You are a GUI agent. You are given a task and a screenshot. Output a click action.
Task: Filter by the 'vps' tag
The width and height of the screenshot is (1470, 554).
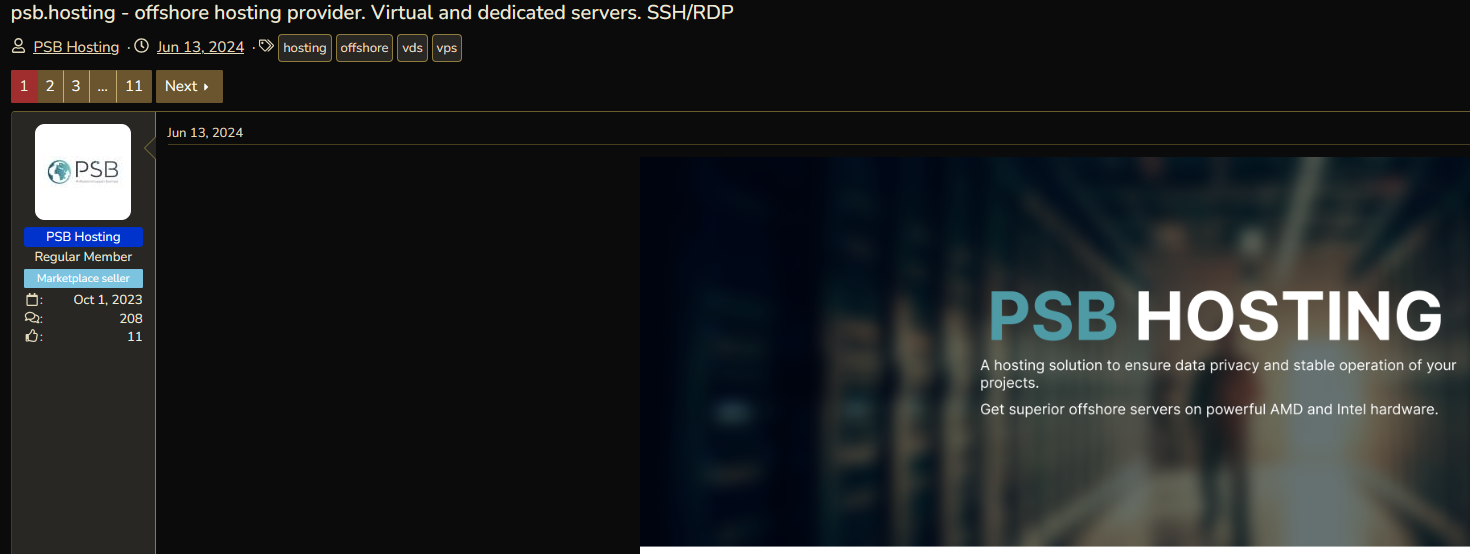(x=447, y=48)
